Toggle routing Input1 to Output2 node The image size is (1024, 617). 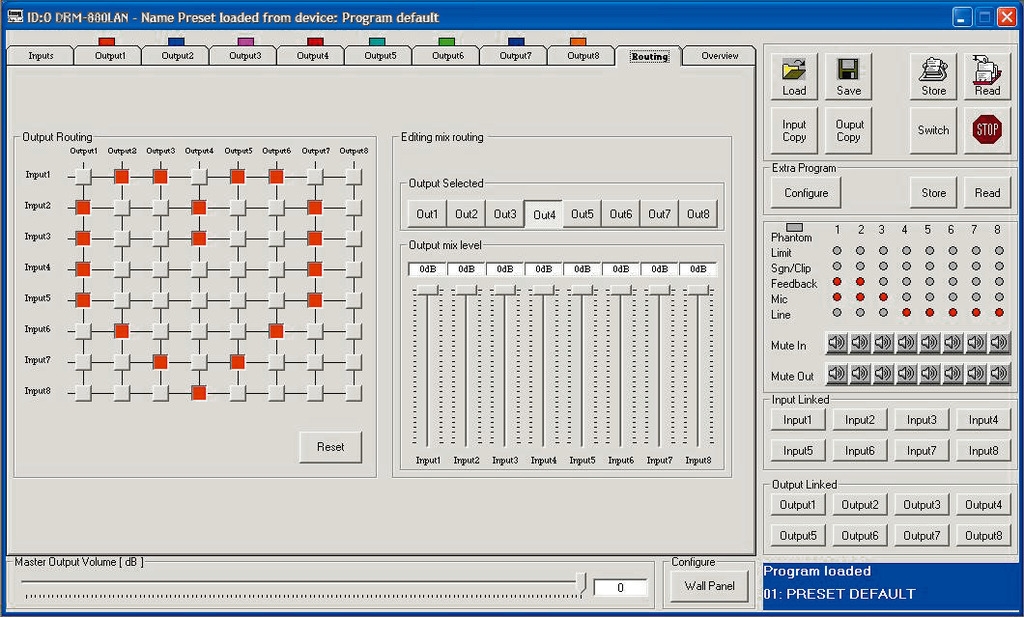[121, 176]
